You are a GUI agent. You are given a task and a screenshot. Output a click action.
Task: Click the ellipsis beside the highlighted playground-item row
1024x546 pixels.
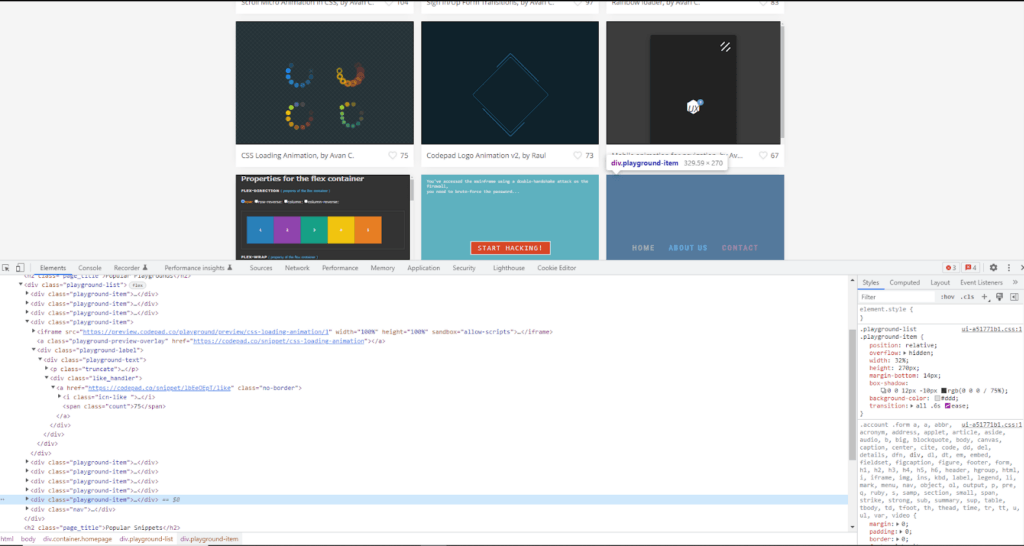(x=3, y=500)
